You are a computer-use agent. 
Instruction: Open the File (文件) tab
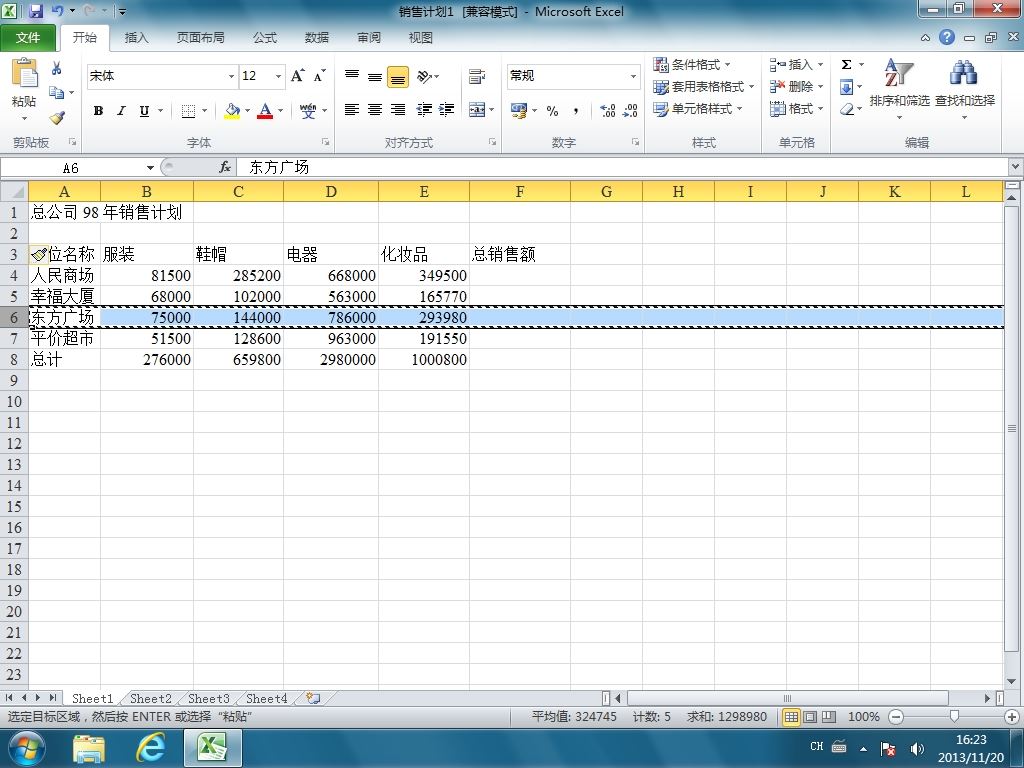pos(27,38)
